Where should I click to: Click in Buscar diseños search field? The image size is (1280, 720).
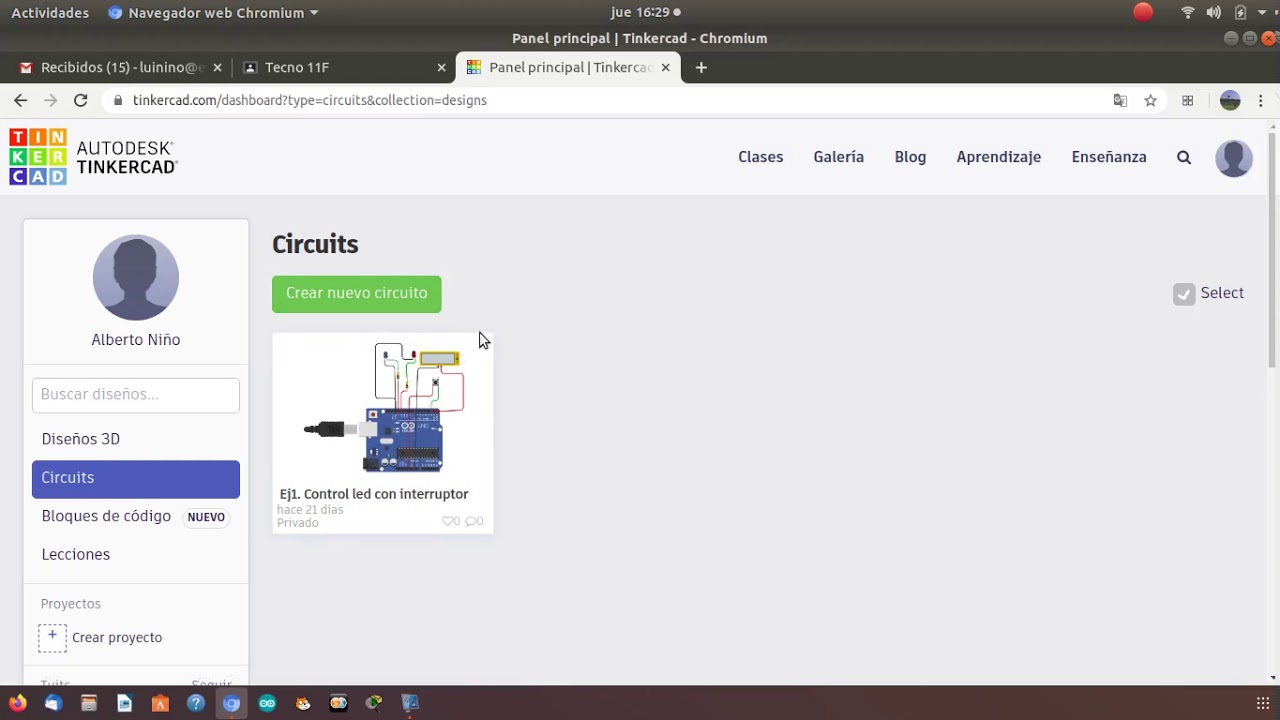coord(136,394)
